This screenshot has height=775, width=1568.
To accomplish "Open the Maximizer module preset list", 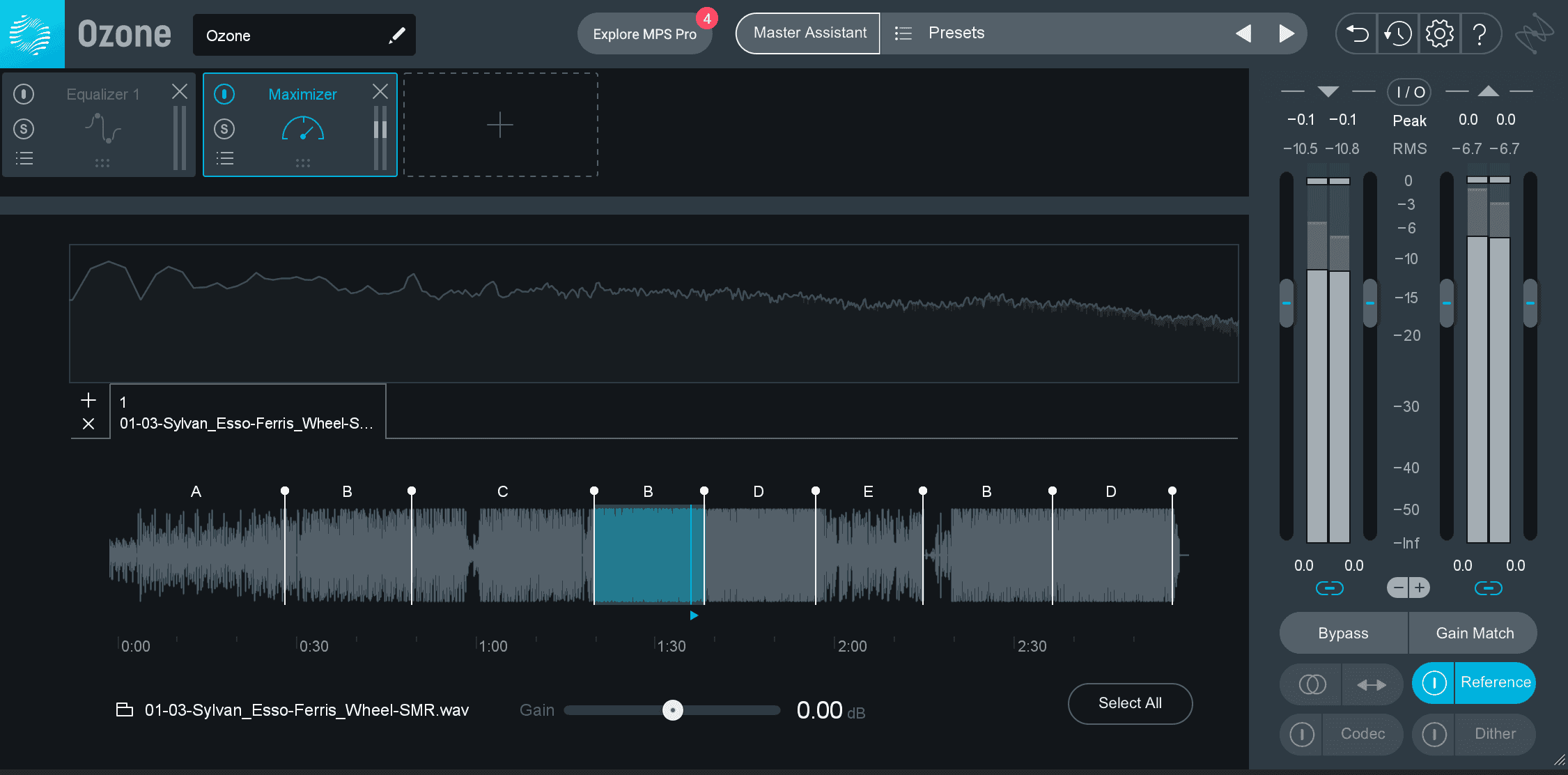I will pos(225,158).
